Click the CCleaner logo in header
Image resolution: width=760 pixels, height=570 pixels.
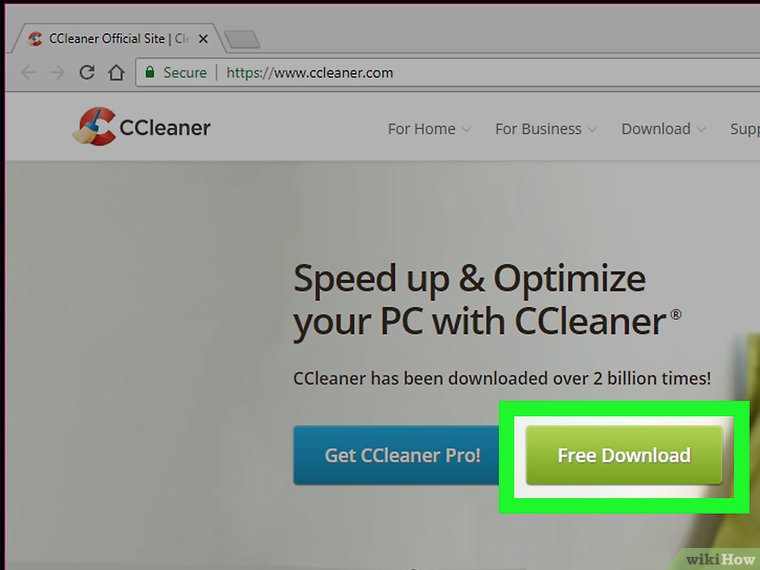click(x=142, y=127)
